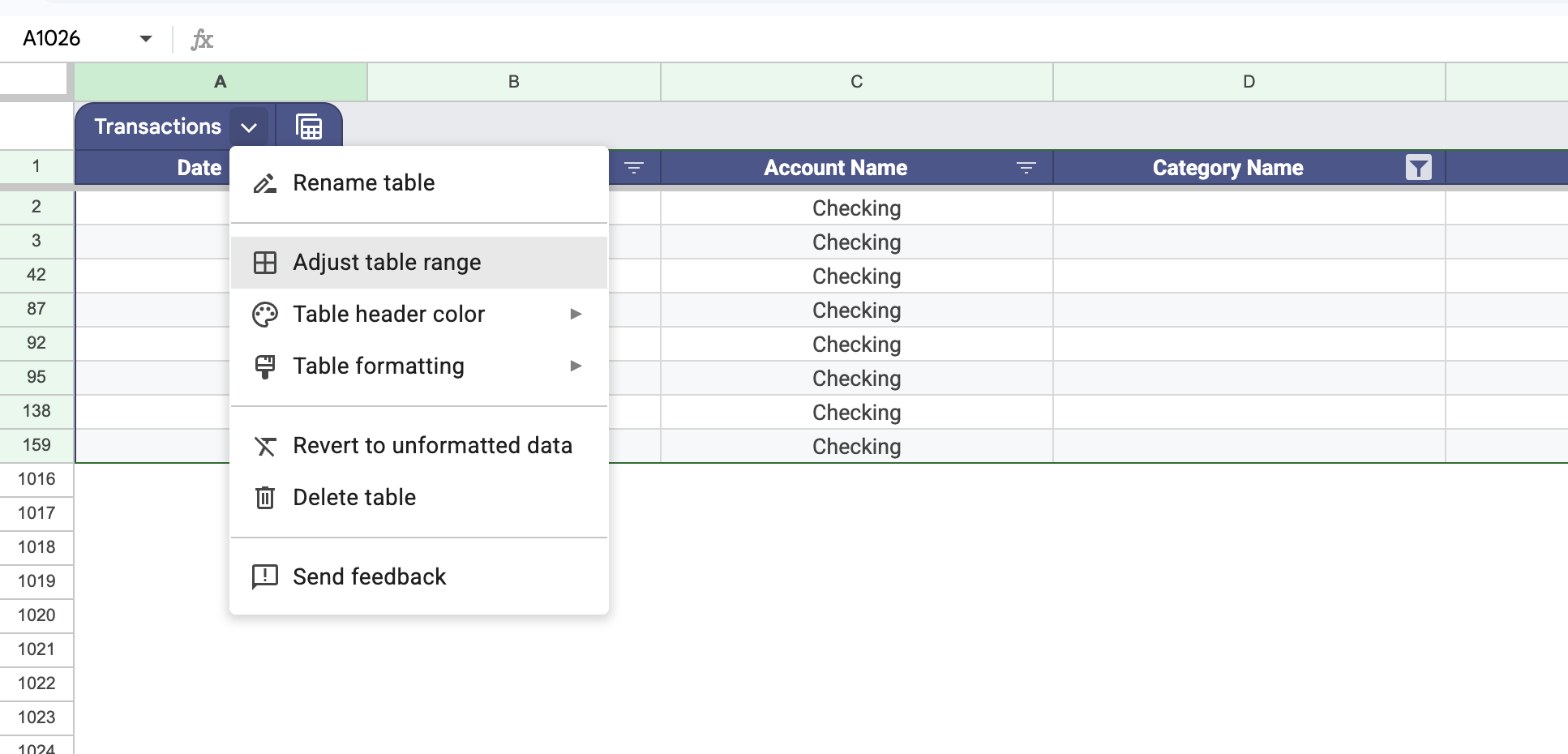
Task: Select row 1023 header
Action: [x=36, y=718]
